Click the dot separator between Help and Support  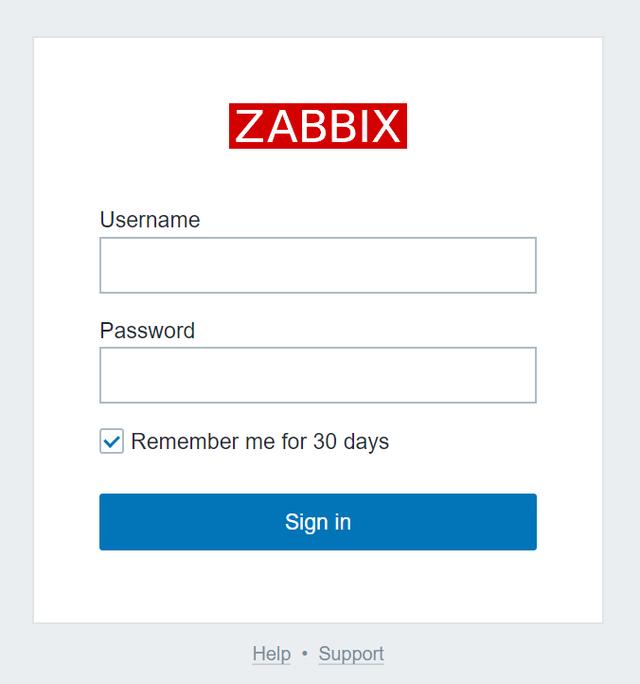pyautogui.click(x=305, y=653)
